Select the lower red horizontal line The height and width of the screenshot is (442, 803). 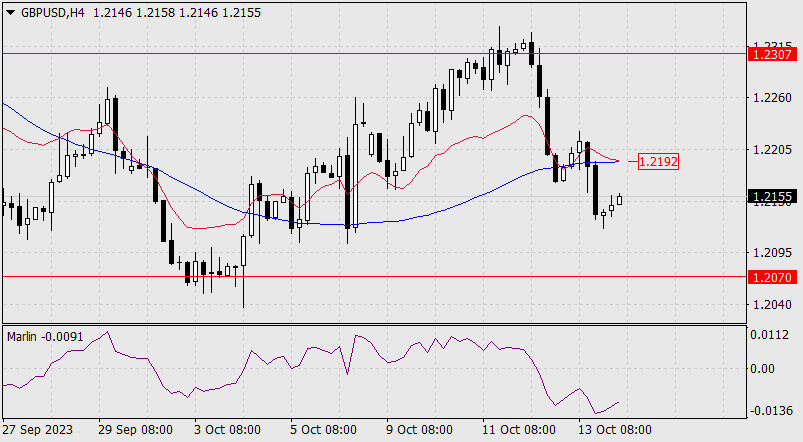[374, 277]
